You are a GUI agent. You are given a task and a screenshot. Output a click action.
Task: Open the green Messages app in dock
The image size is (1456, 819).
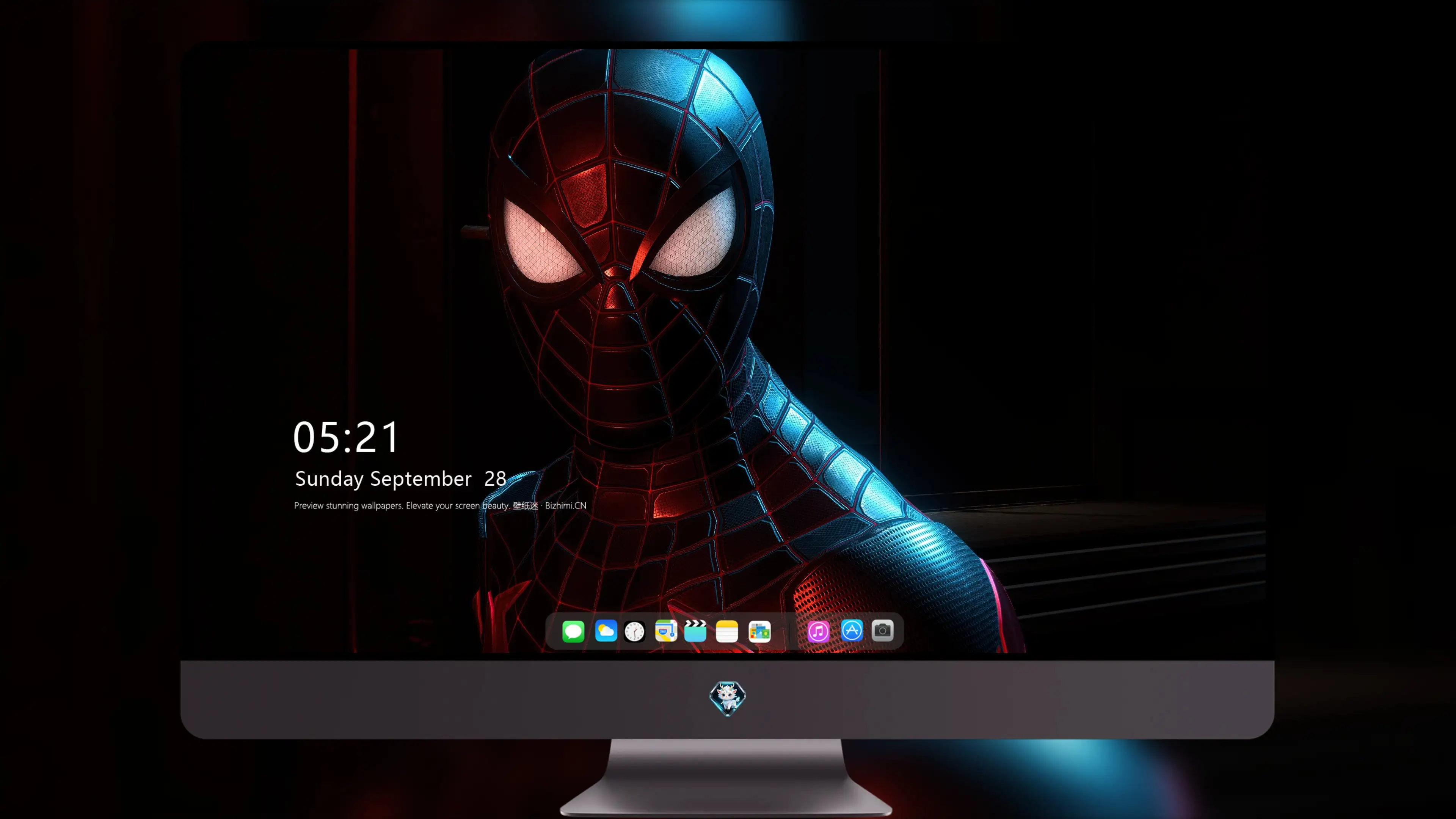pyautogui.click(x=573, y=631)
